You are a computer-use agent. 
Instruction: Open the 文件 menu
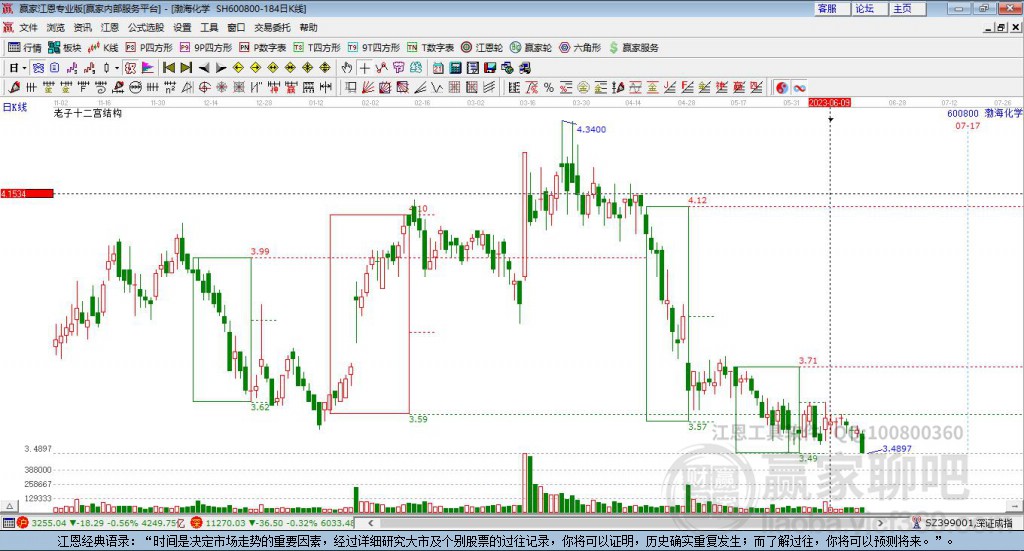(x=28, y=27)
